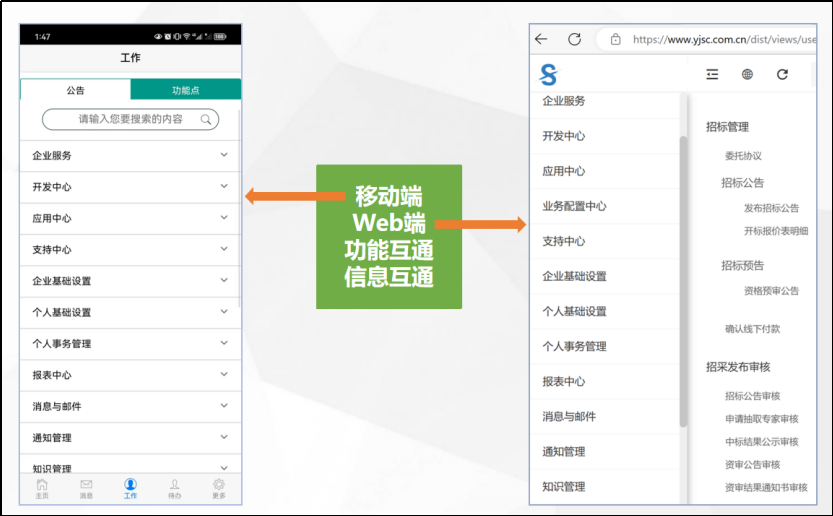Viewport: 833px width, 516px height.
Task: Select 支持中心 in web sidebar
Action: [564, 241]
